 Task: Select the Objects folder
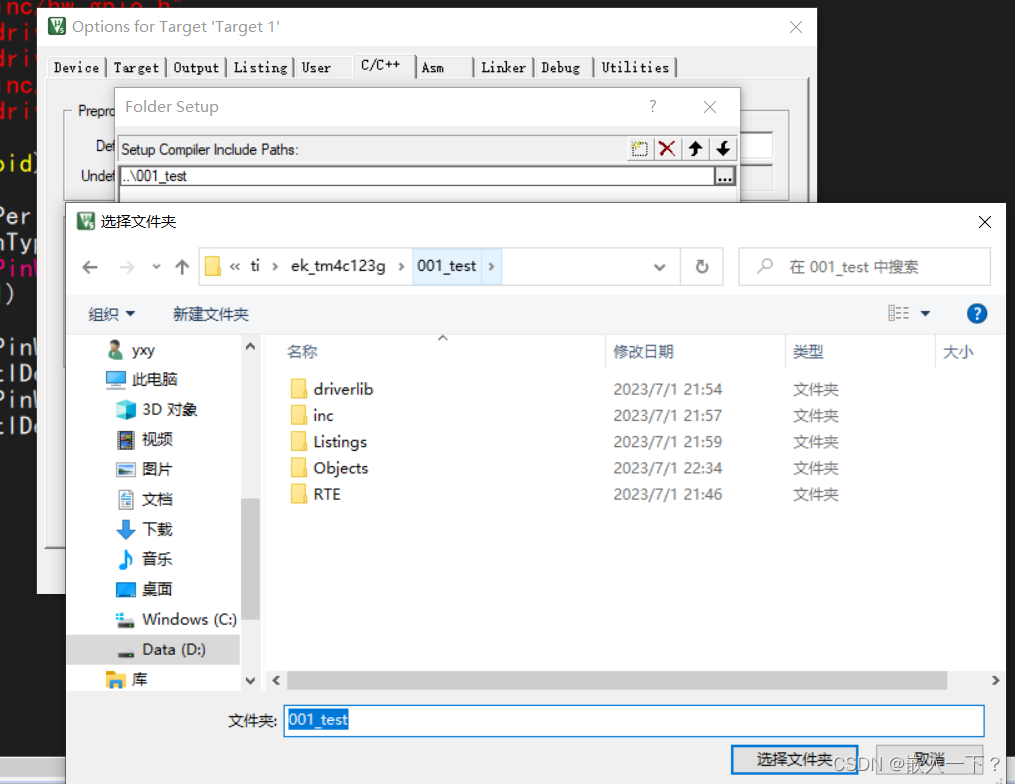click(x=329, y=468)
